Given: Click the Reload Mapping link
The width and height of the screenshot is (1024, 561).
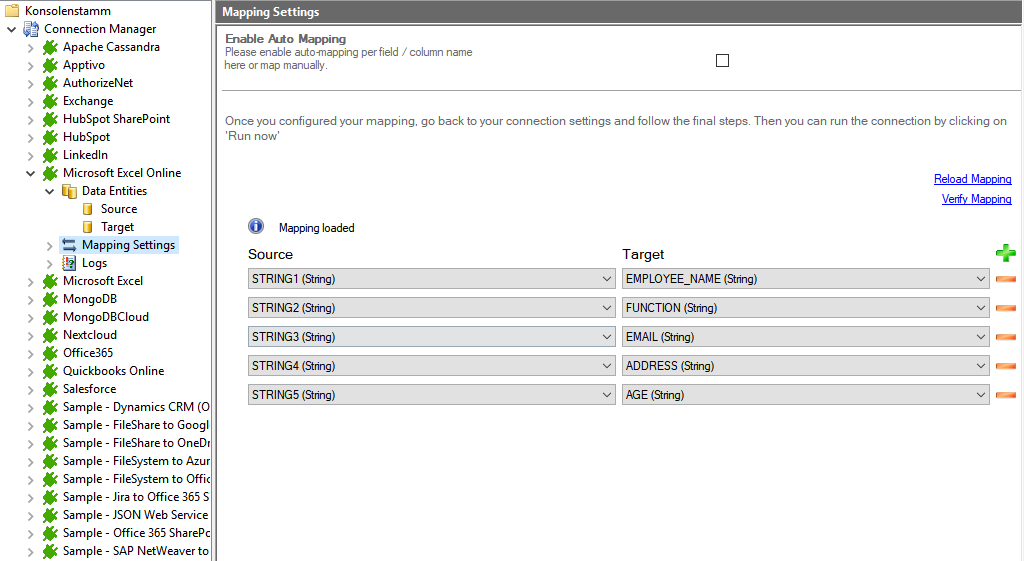Looking at the screenshot, I should coord(972,179).
